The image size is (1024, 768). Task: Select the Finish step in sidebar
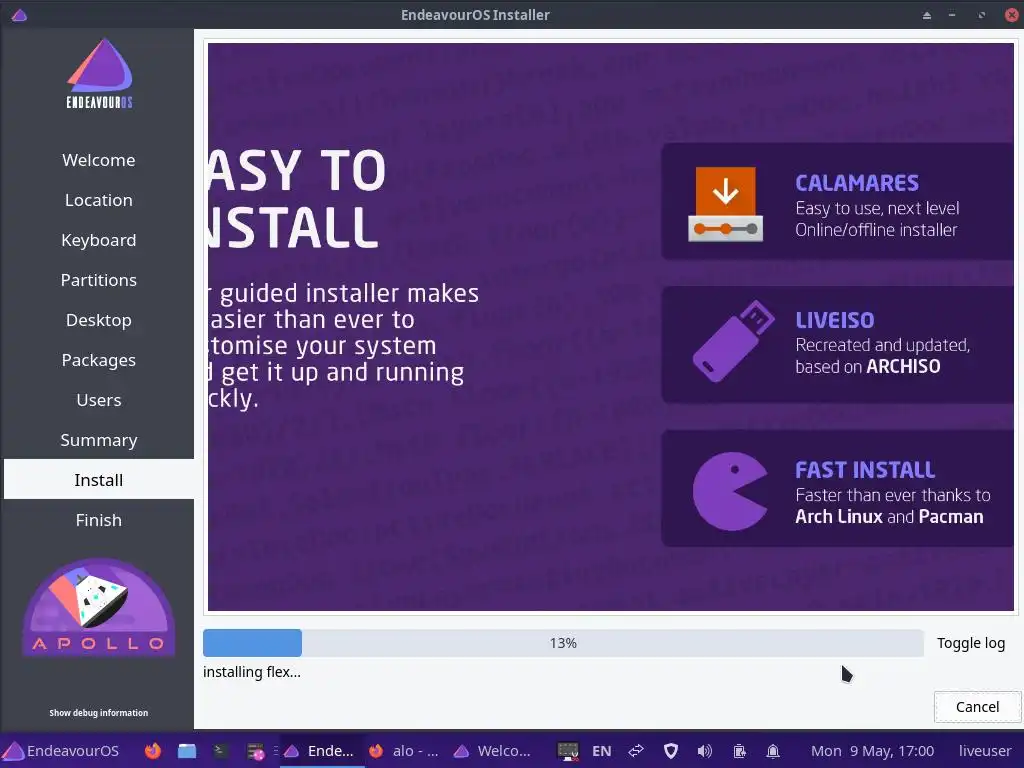[99, 520]
